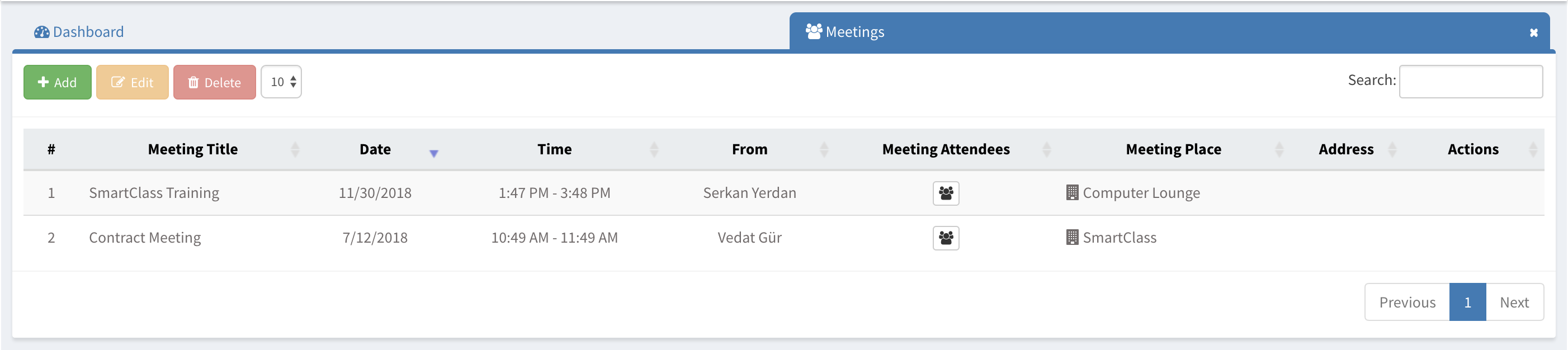Toggle Date column sort arrow

click(x=433, y=153)
